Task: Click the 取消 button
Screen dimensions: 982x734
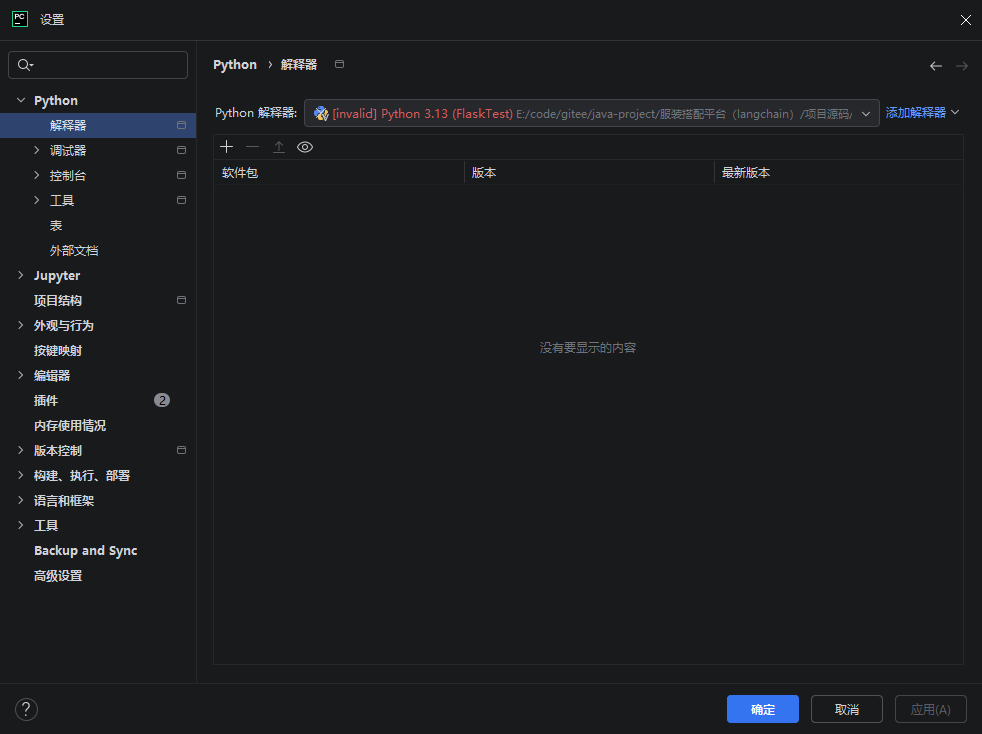Action: (x=847, y=709)
